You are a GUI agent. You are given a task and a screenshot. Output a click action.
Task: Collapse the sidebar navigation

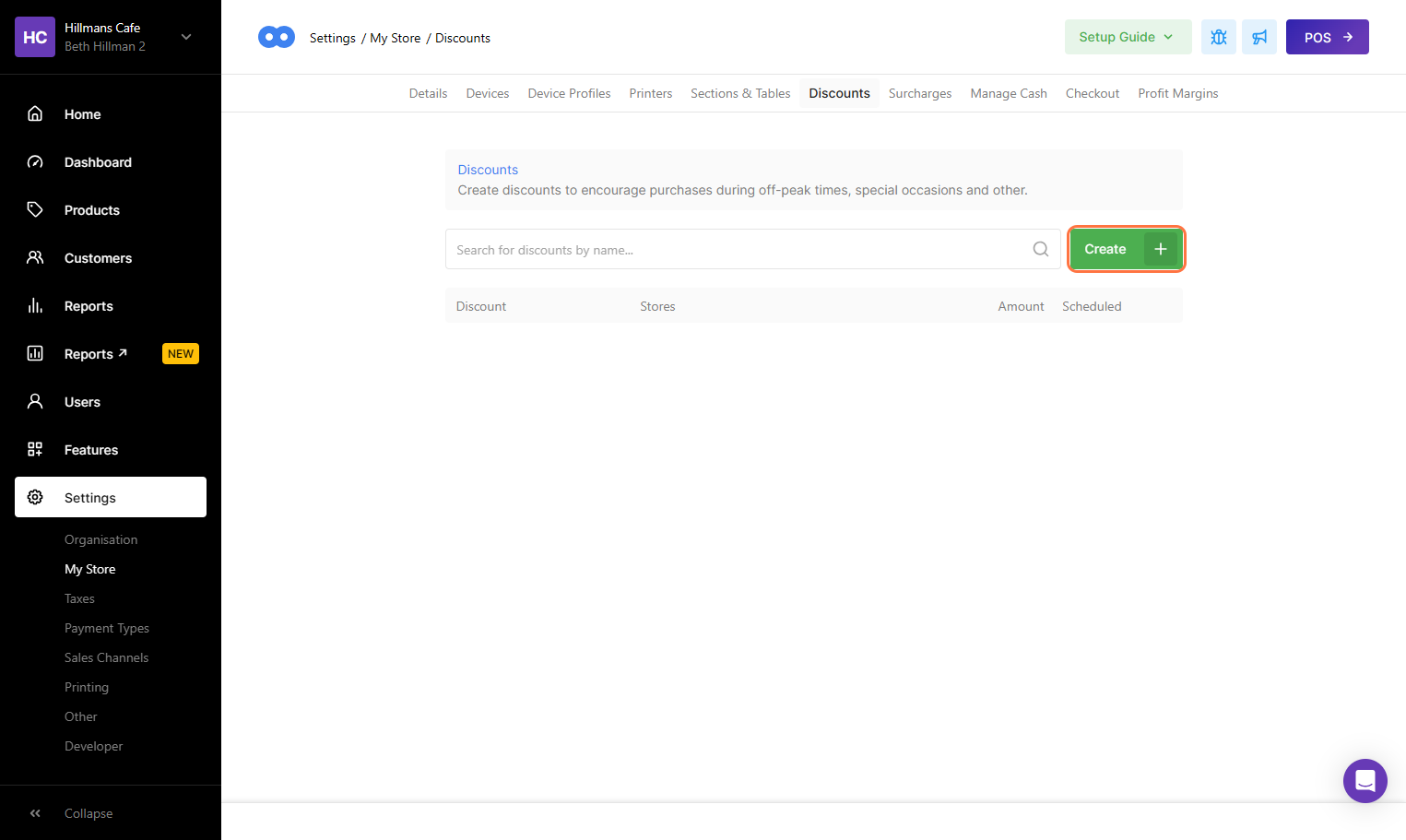[x=88, y=813]
